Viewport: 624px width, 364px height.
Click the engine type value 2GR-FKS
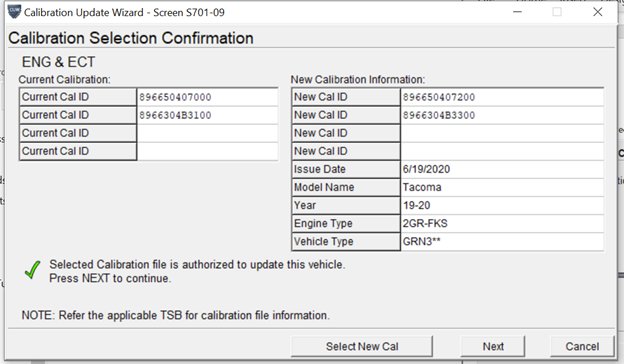pyautogui.click(x=425, y=223)
